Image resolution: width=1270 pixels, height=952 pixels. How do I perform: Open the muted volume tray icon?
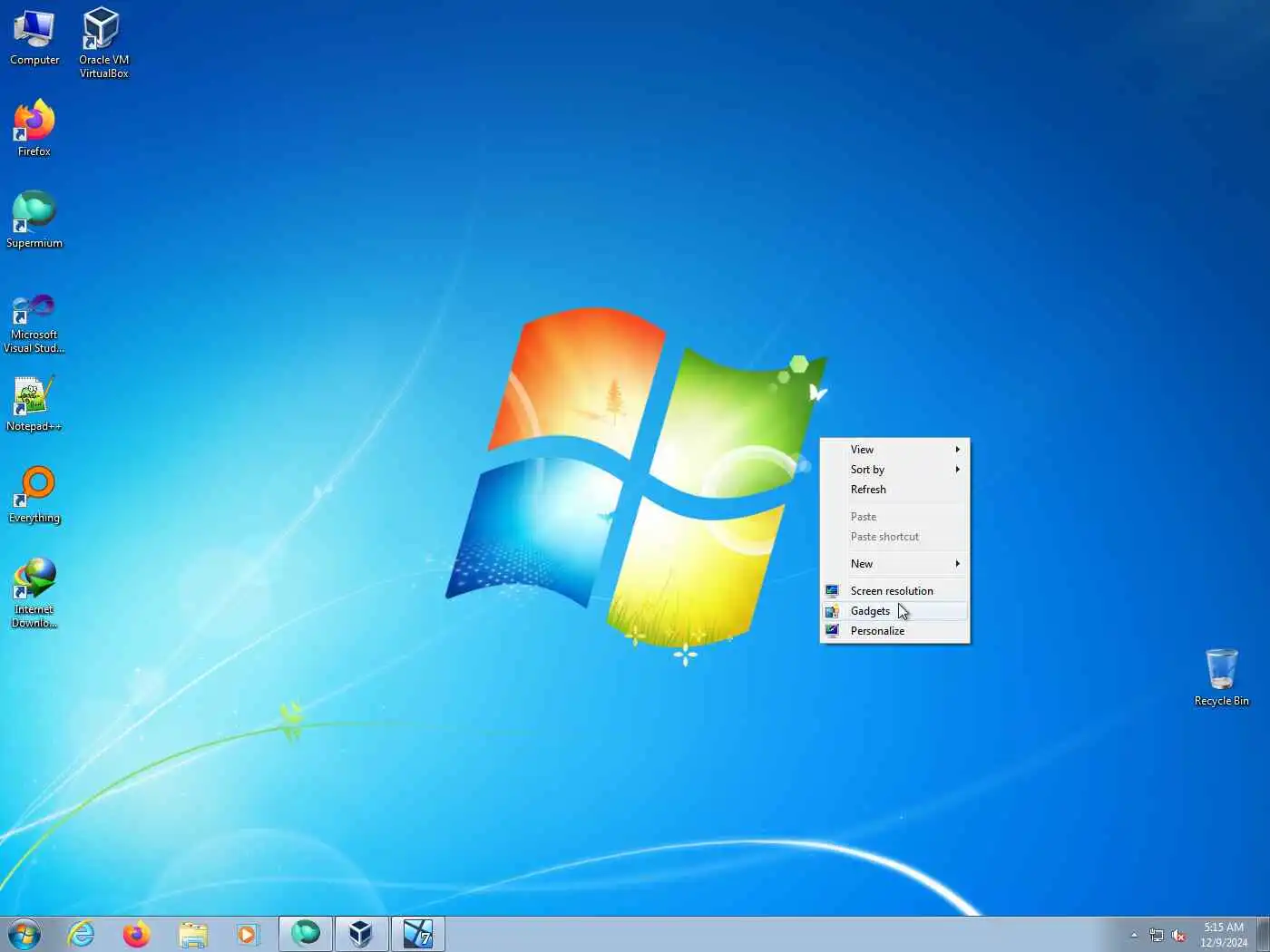click(x=1178, y=935)
